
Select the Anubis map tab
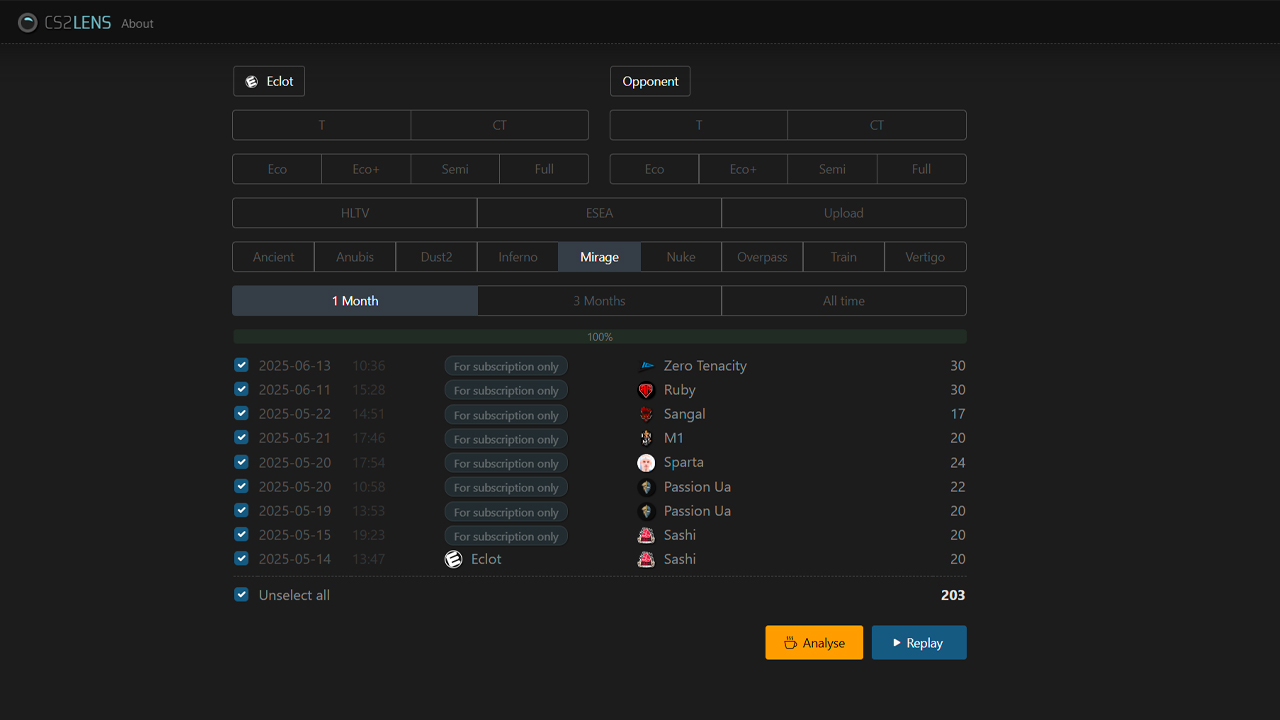(x=355, y=257)
